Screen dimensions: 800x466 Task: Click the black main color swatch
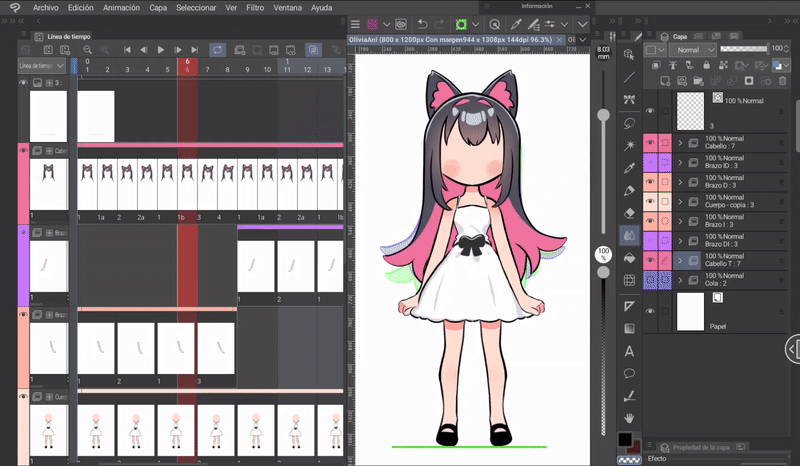click(x=624, y=439)
